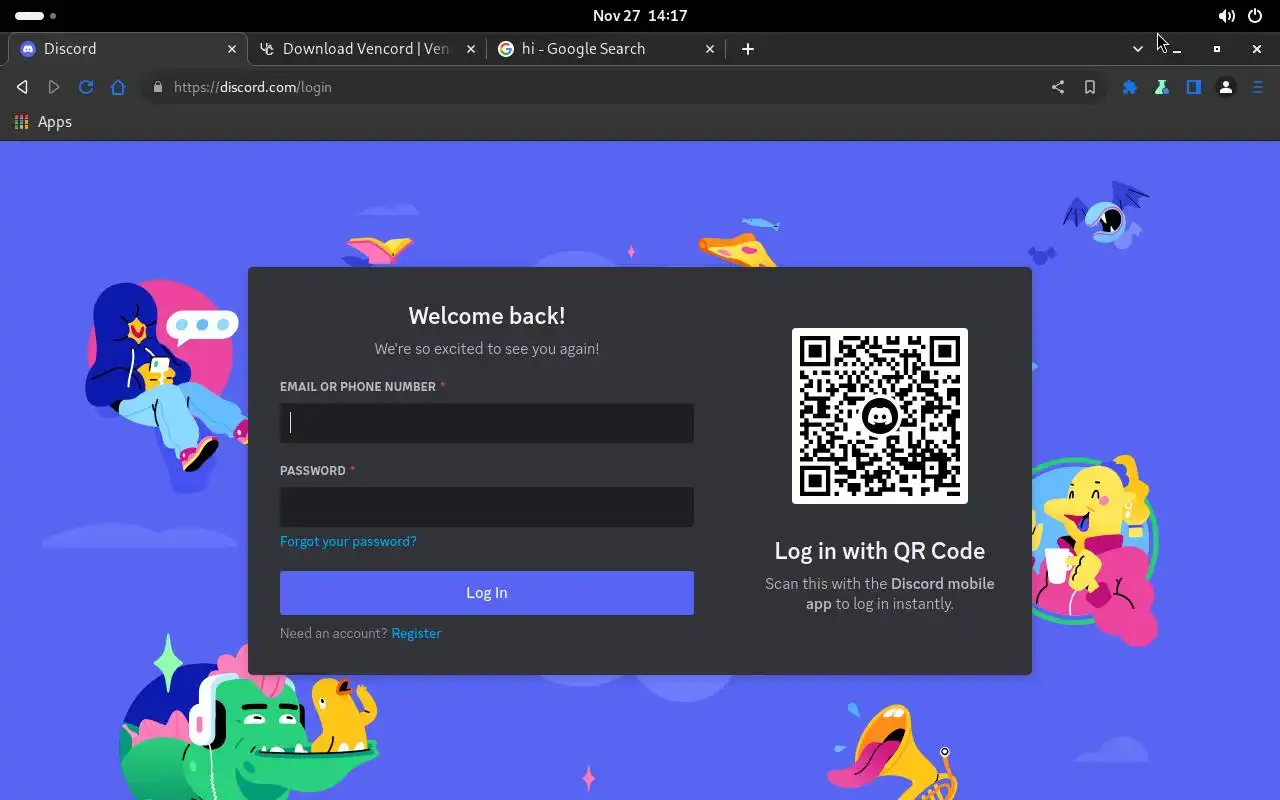Reload the Discord login page
The width and height of the screenshot is (1280, 800).
tap(86, 87)
